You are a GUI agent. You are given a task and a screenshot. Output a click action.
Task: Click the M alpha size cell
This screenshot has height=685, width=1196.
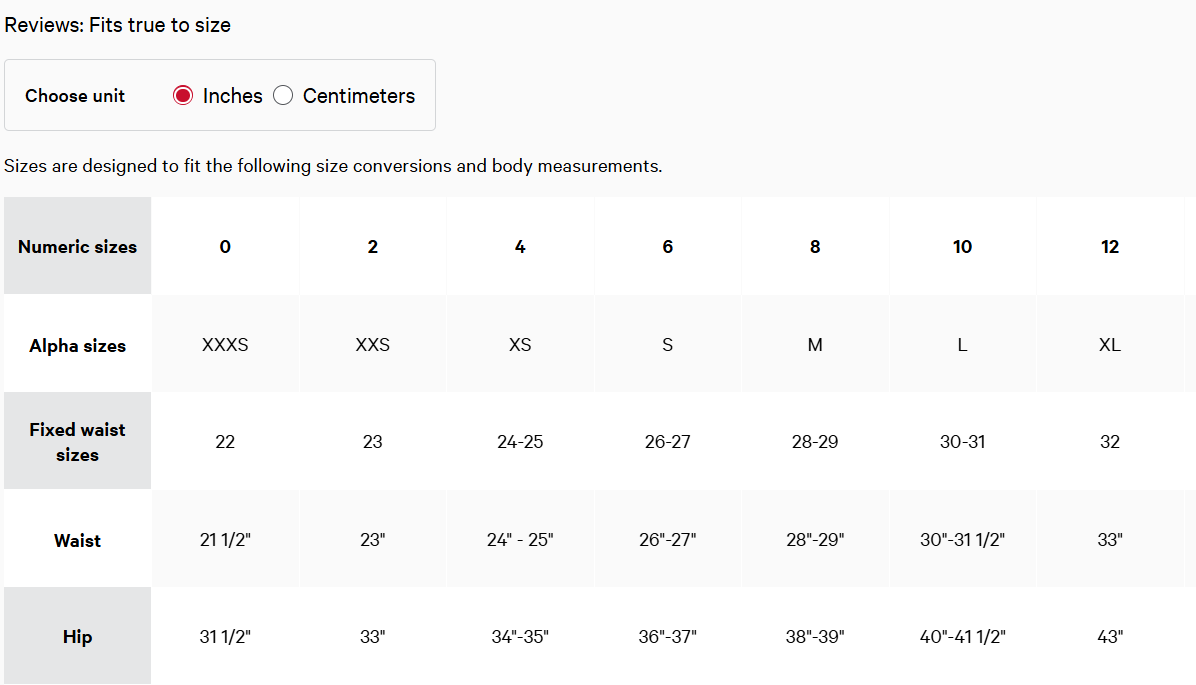pos(815,345)
